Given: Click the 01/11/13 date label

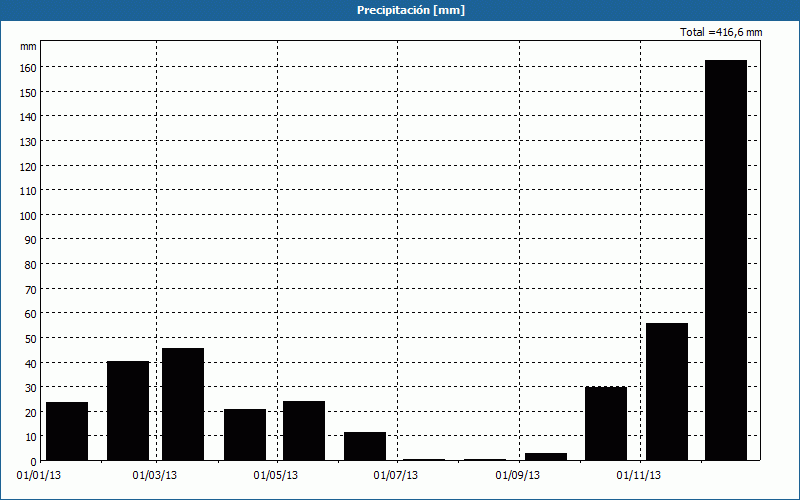Looking at the screenshot, I should click(x=638, y=476).
